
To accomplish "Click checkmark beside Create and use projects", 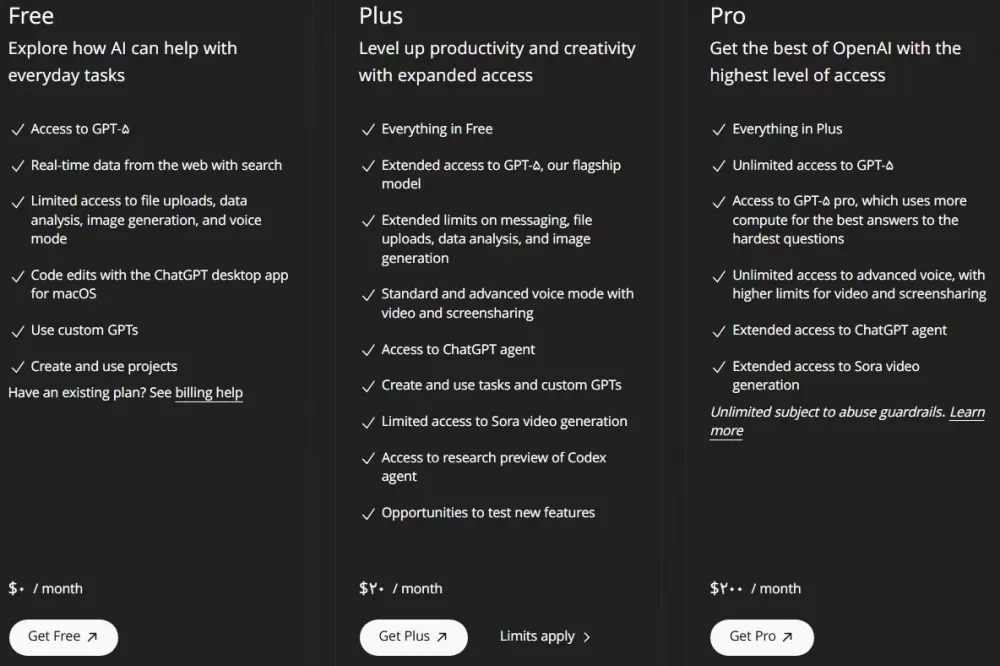I will coord(18,368).
